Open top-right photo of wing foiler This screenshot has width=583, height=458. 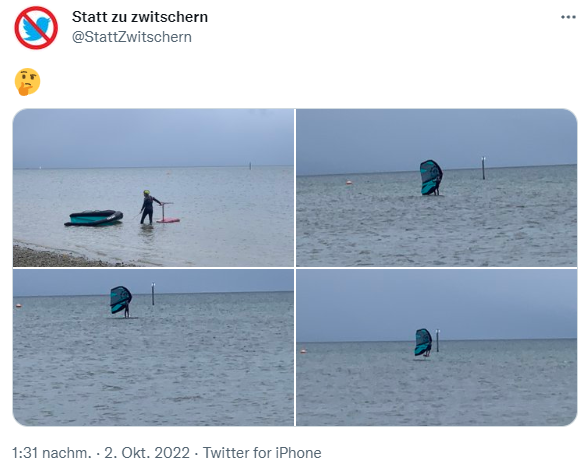pos(437,188)
